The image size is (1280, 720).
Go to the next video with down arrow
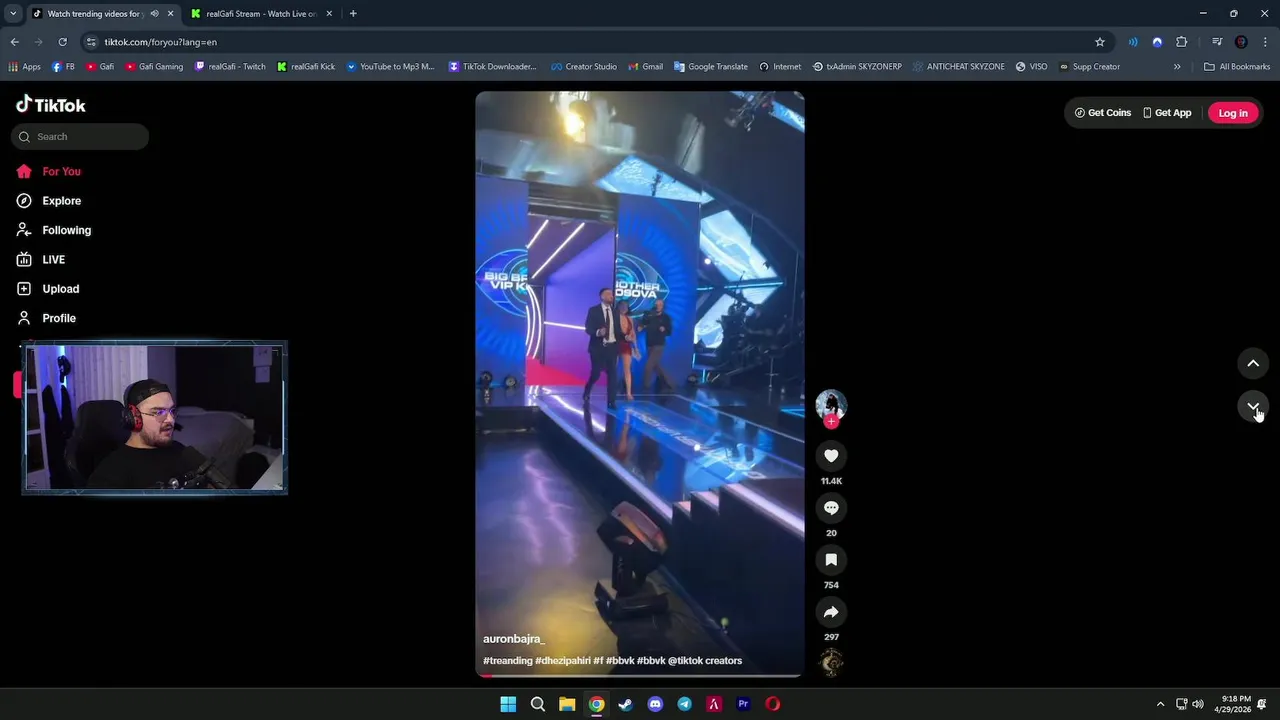pyautogui.click(x=1253, y=406)
